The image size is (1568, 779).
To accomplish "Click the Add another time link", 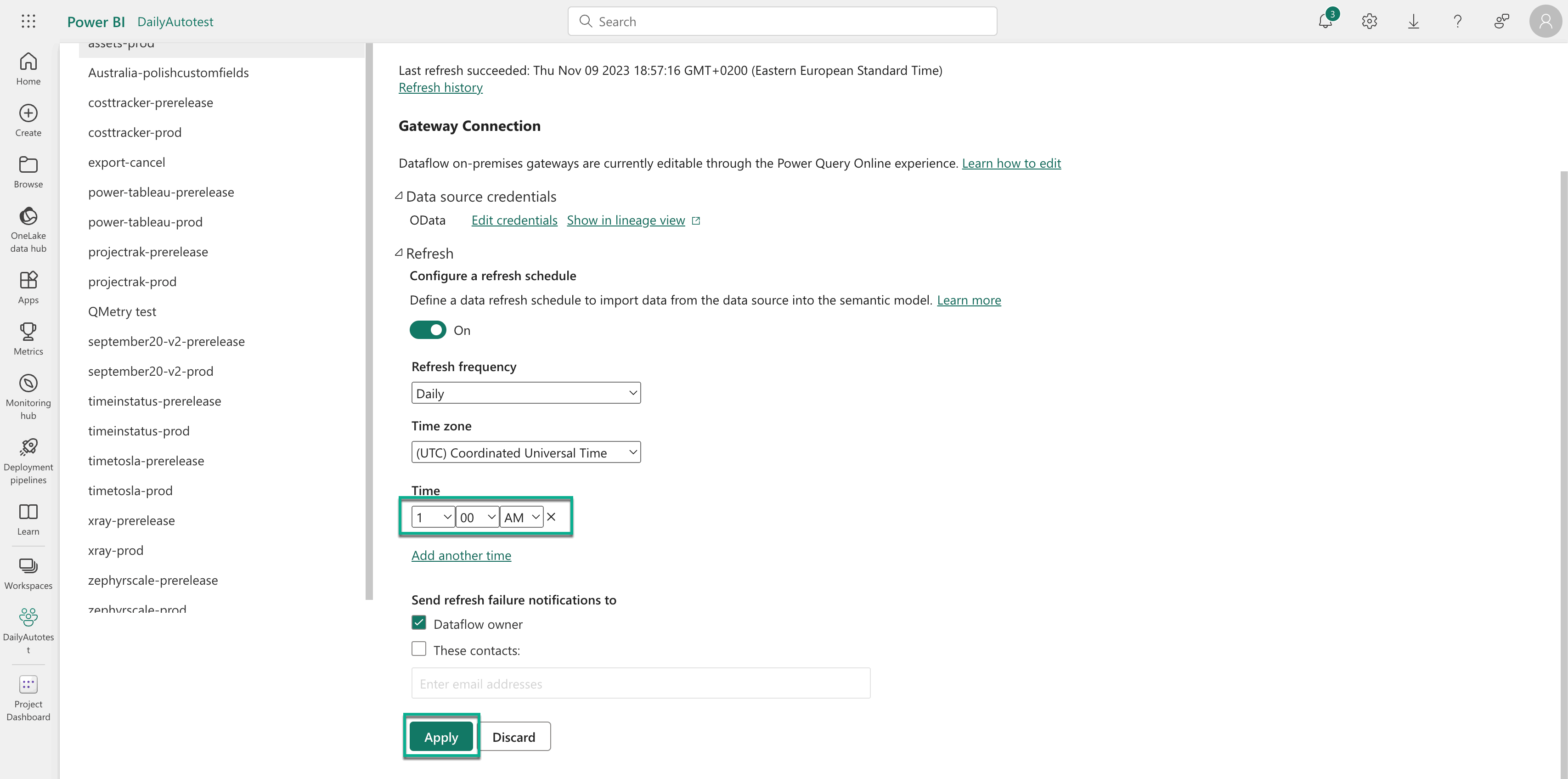I will pyautogui.click(x=462, y=555).
